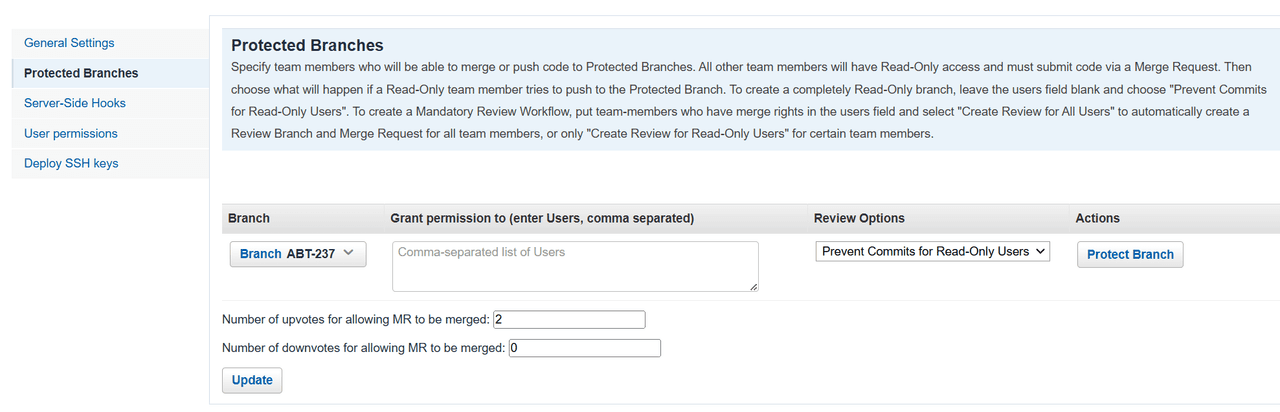
Task: Navigate to Deploy SSH keys
Action: click(x=71, y=163)
